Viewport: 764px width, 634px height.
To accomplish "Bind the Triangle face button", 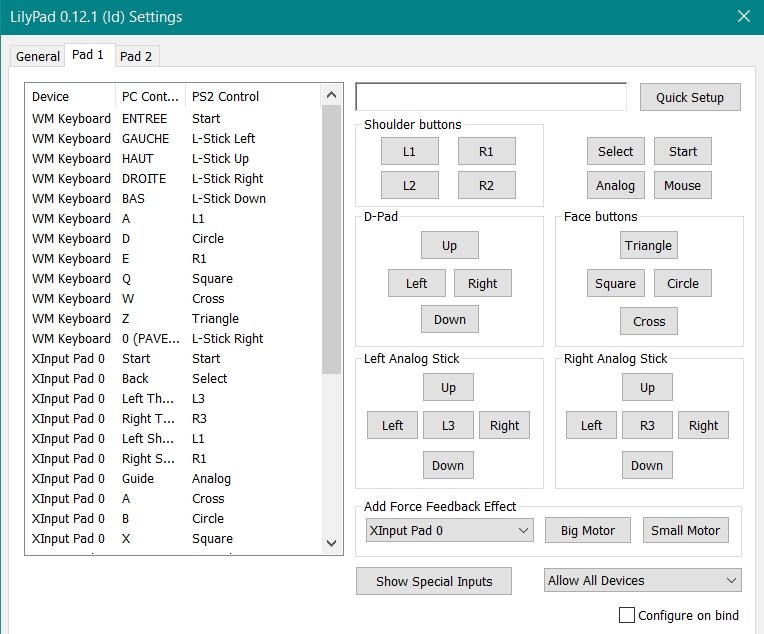I will point(649,245).
